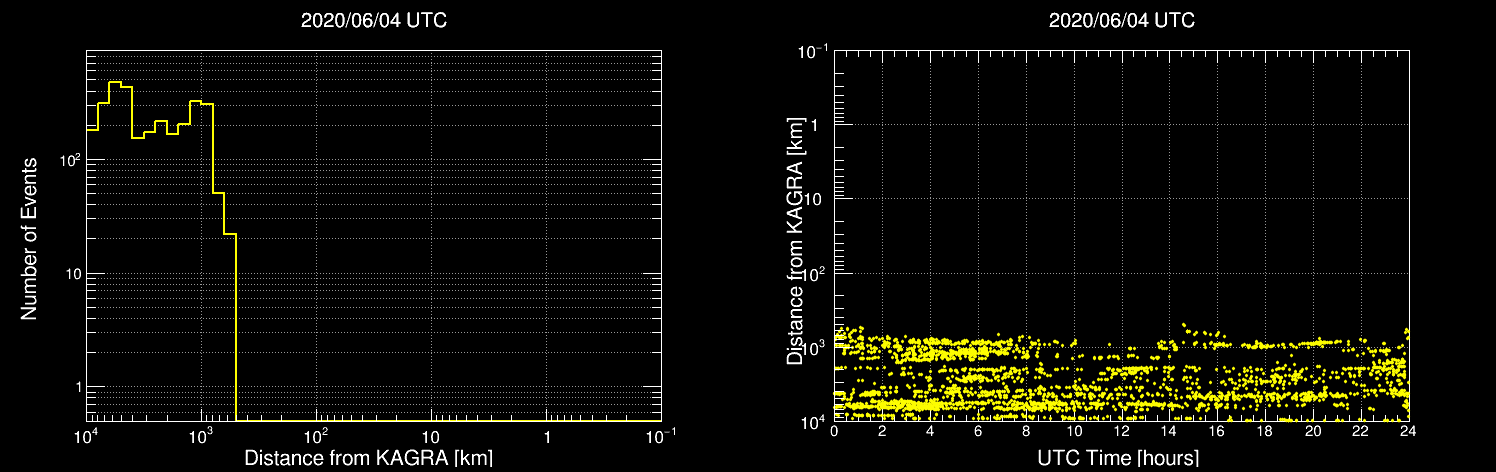This screenshot has height=472, width=1496.
Task: Click the 10^3 tick on scatter plot y-axis
Action: 814,347
